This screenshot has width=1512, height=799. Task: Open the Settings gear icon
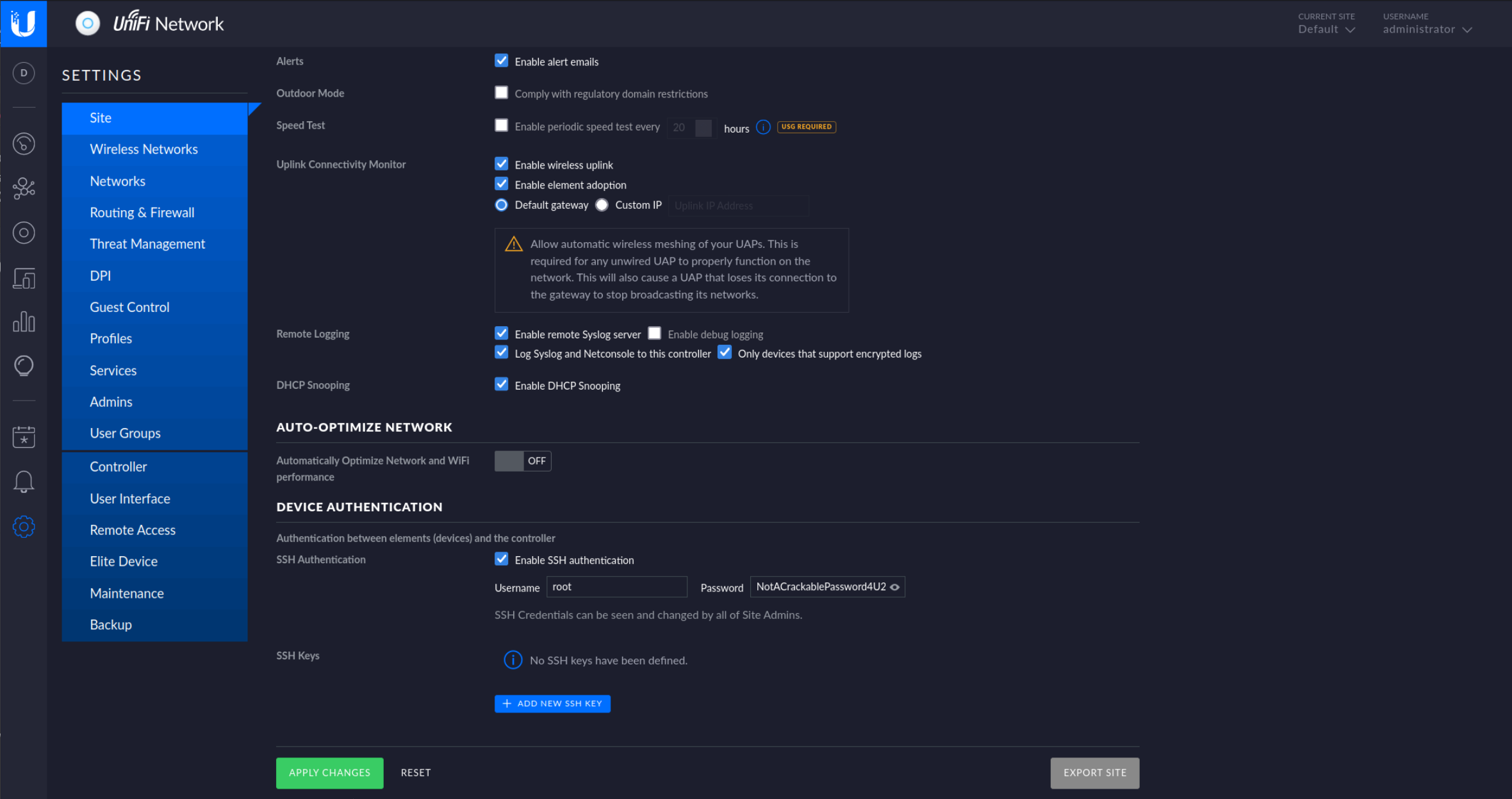point(24,527)
